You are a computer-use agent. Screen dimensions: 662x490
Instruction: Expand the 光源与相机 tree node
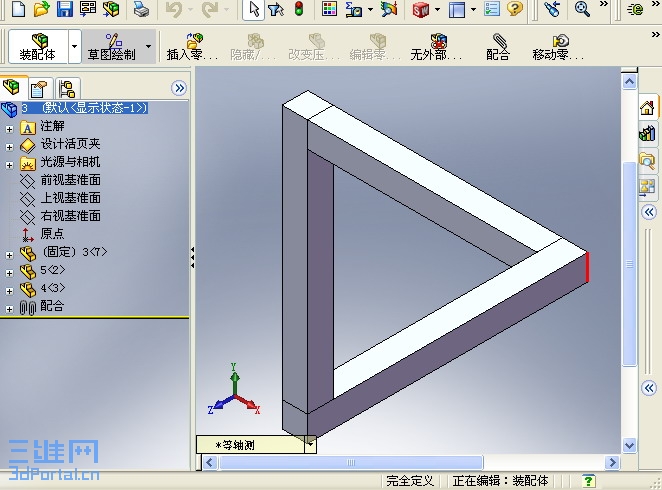pyautogui.click(x=9, y=165)
